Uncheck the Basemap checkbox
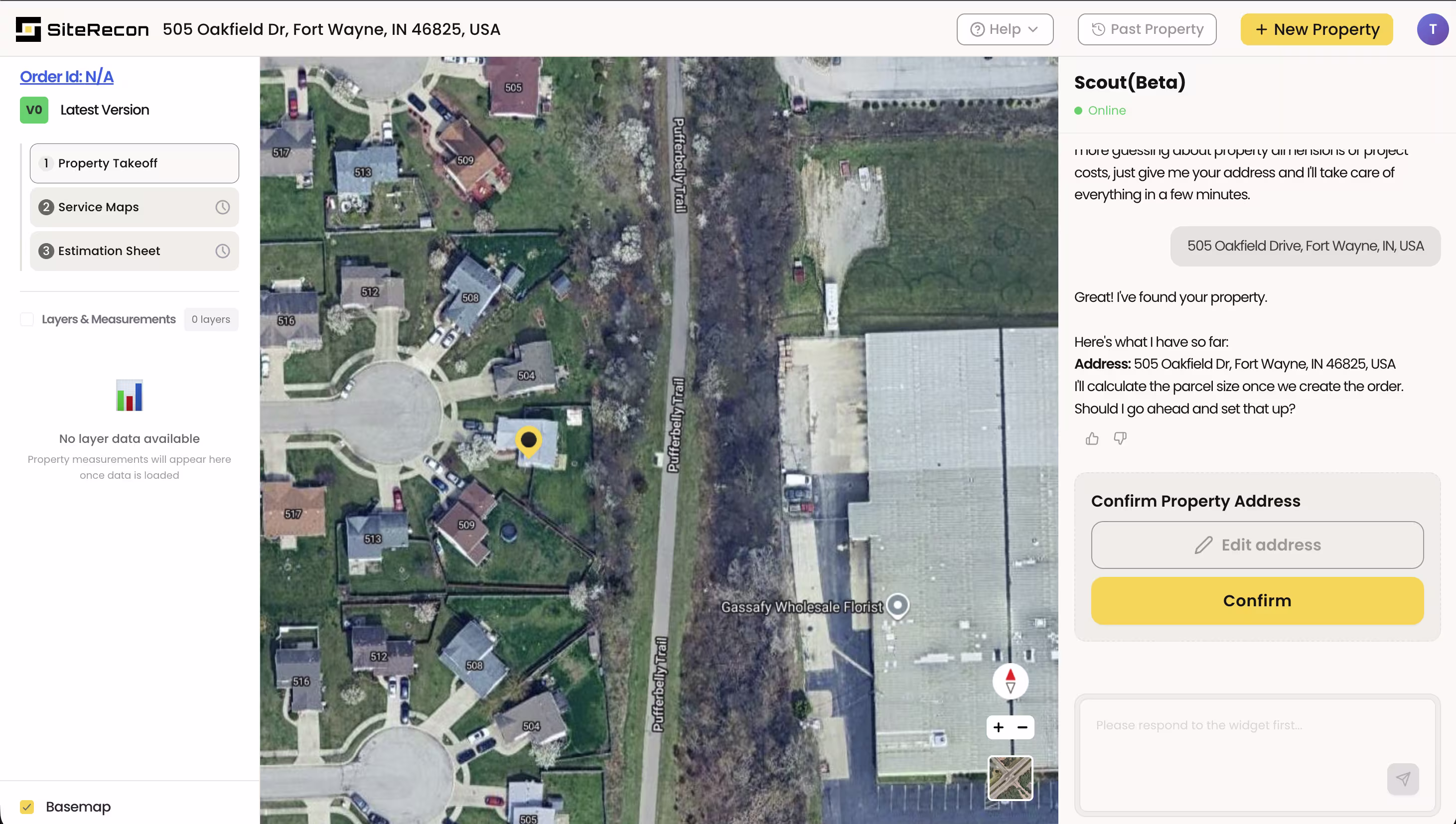Image resolution: width=1456 pixels, height=824 pixels. point(27,807)
